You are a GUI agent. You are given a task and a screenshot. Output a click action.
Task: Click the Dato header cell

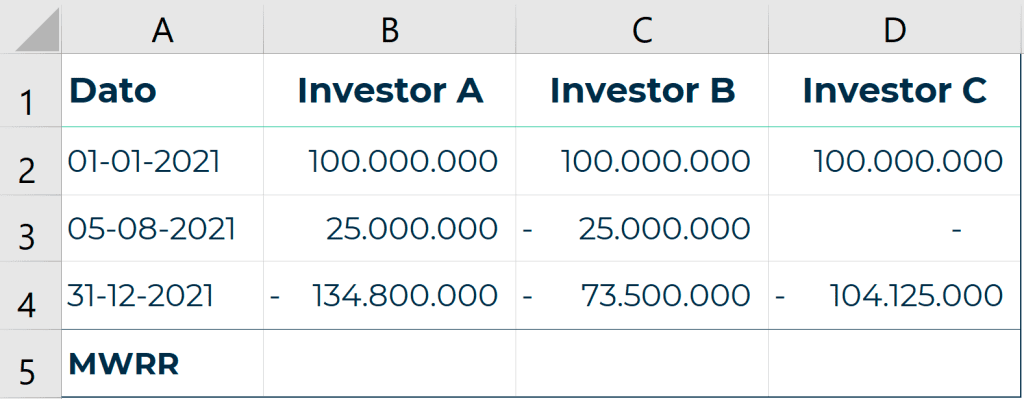pos(163,90)
